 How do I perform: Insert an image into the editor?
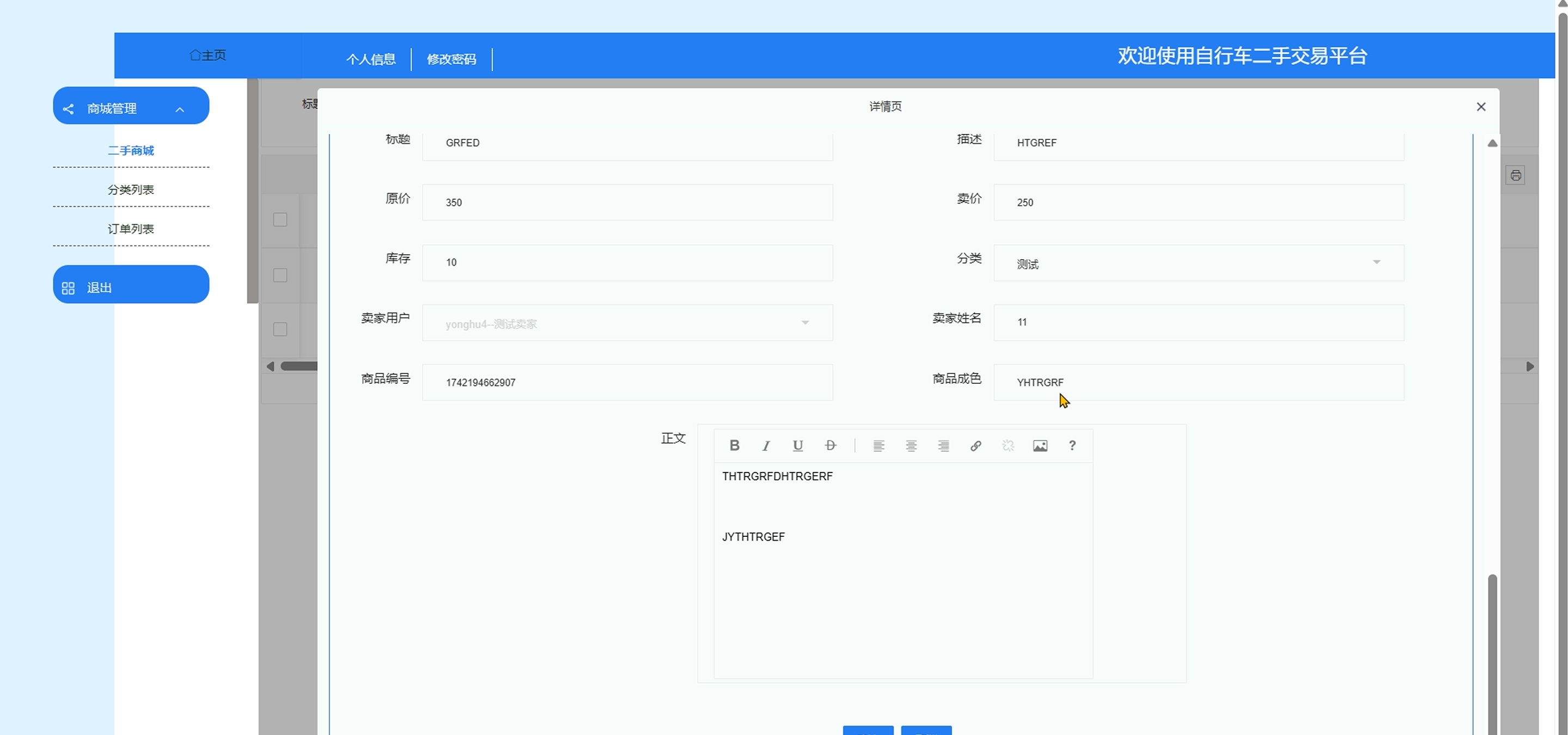(x=1040, y=445)
